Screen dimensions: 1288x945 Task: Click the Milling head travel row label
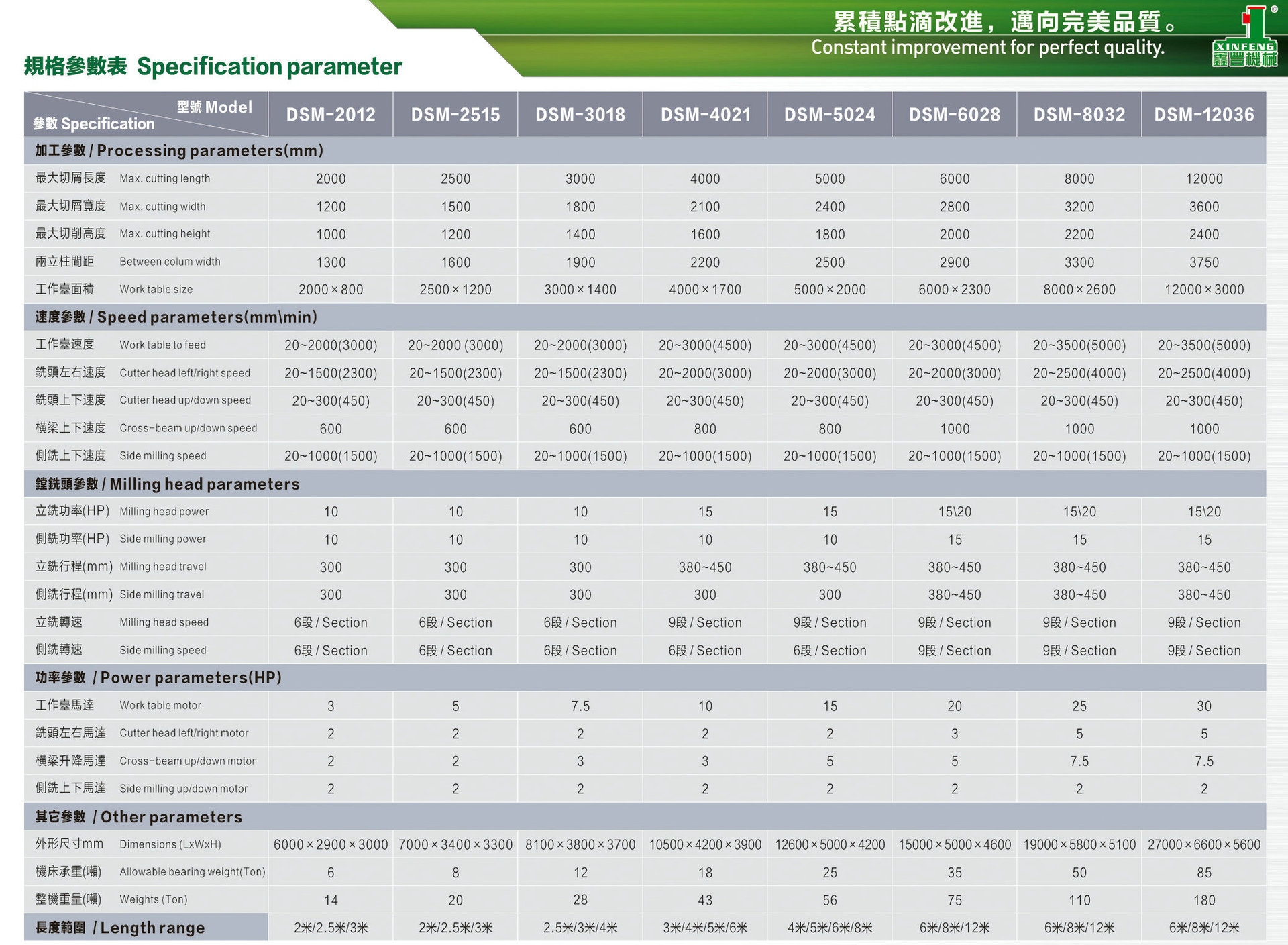coord(163,567)
